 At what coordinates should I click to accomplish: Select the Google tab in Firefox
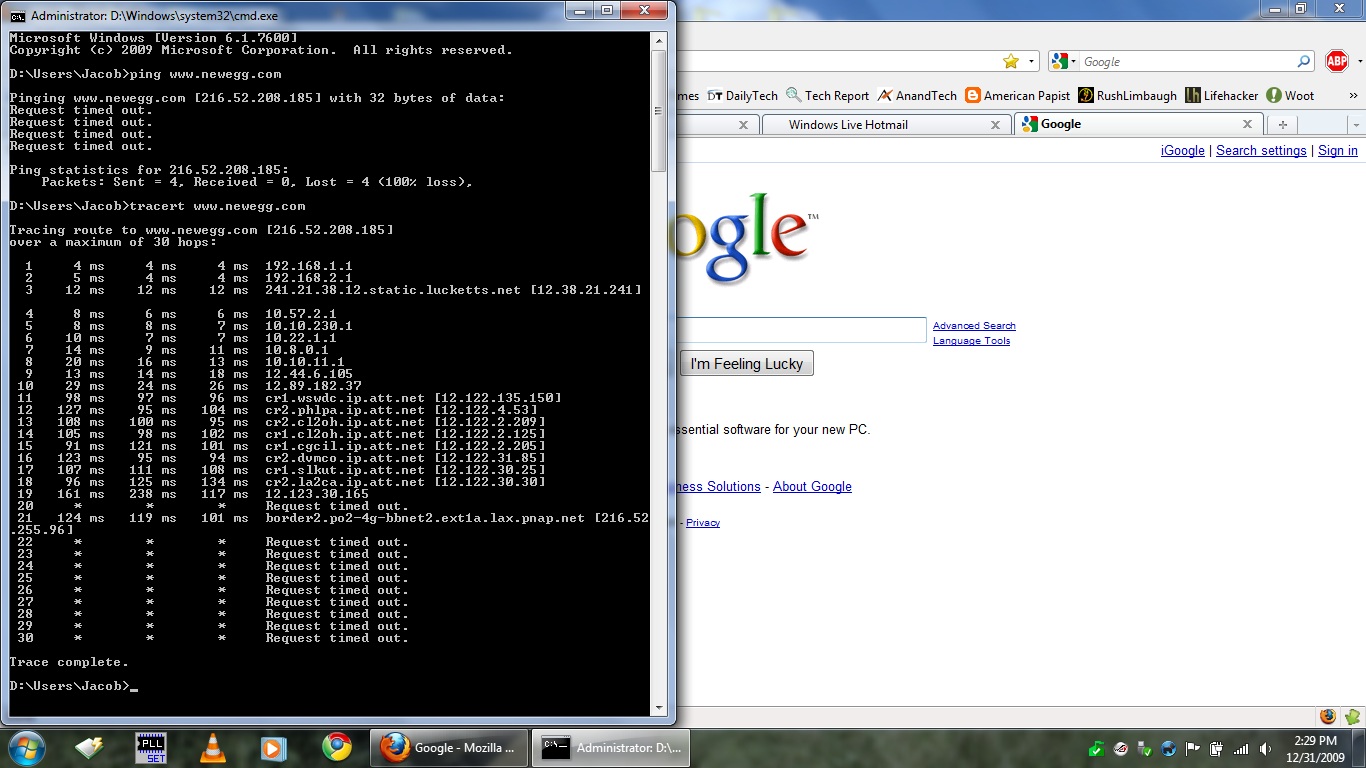pyautogui.click(x=1139, y=124)
